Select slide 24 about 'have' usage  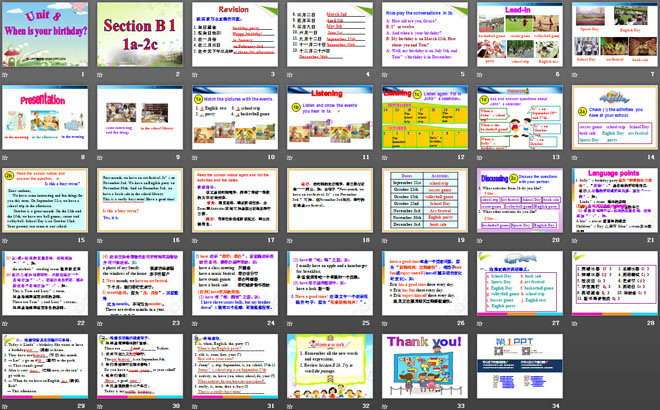(235, 283)
